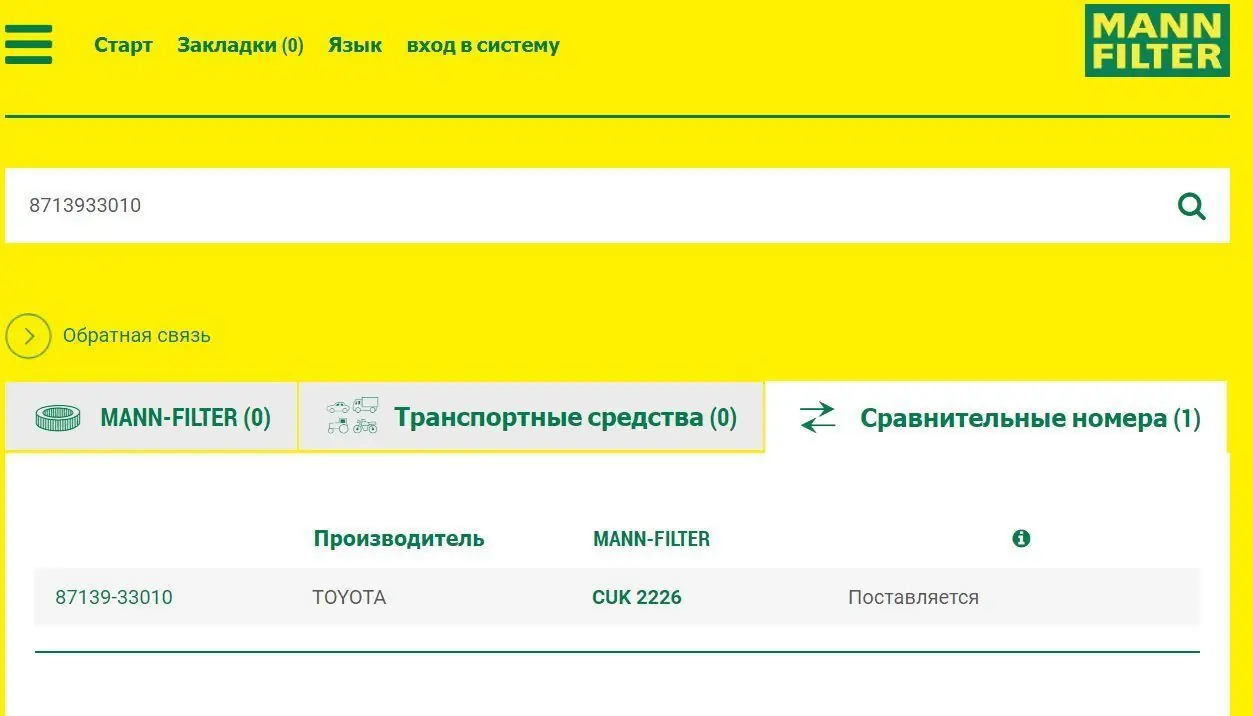Select the Сравнительные номера (1) tab
The image size is (1253, 716).
coord(996,418)
